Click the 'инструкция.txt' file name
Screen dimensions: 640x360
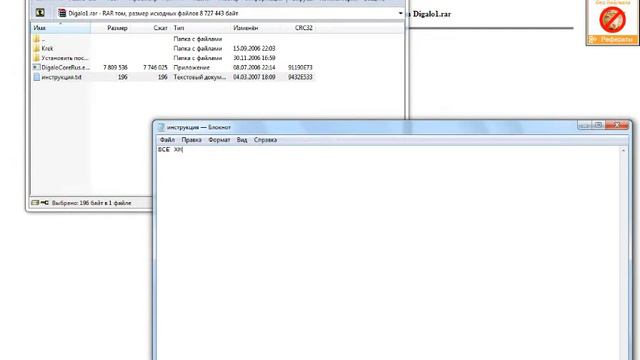[x=62, y=77]
